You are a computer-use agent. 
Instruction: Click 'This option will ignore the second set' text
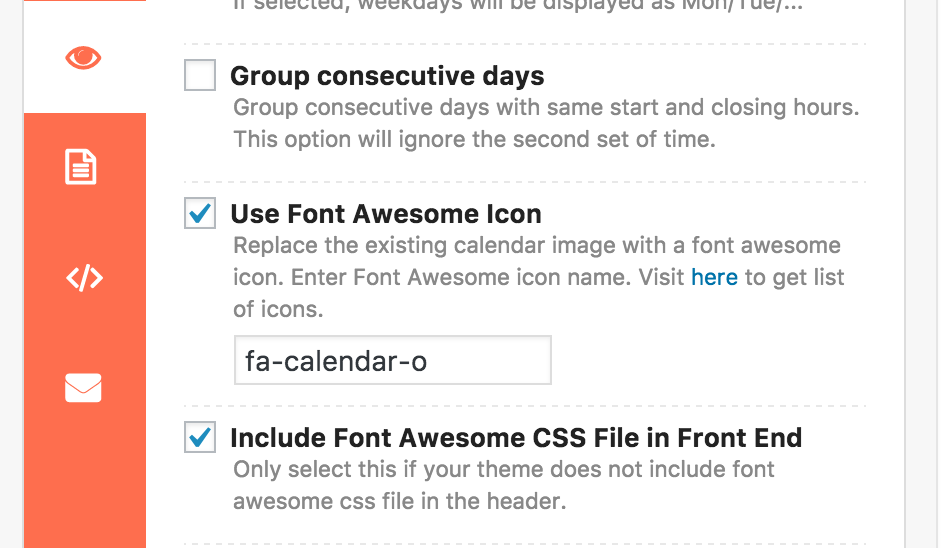click(x=474, y=139)
